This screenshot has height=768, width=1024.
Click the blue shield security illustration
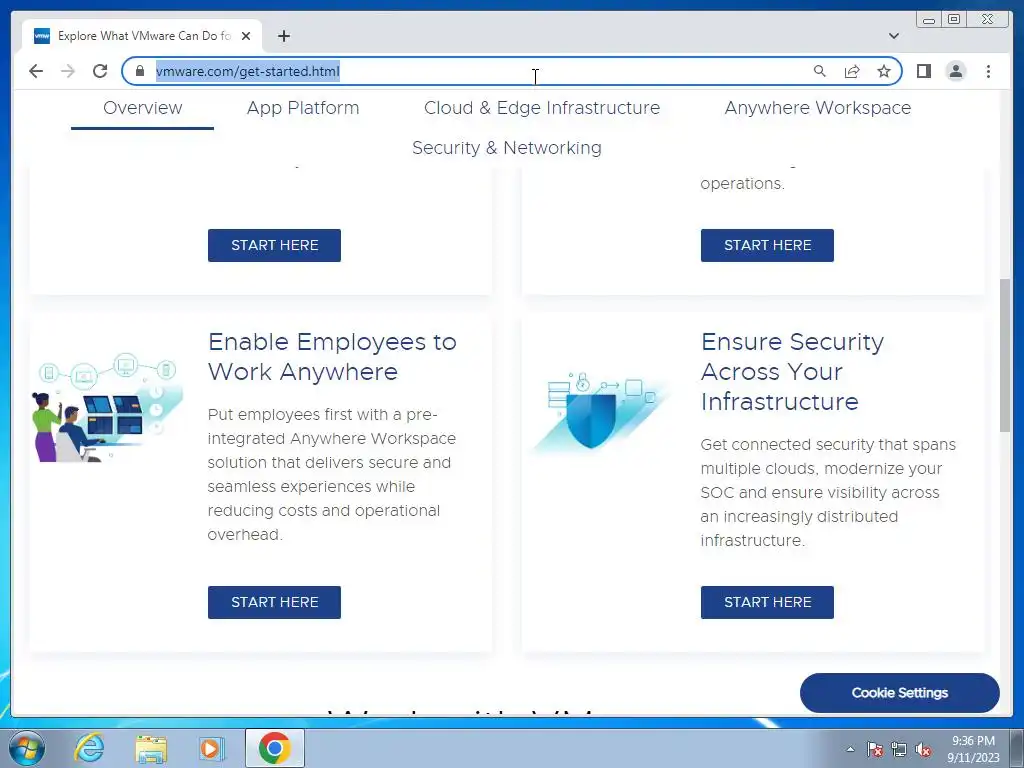601,413
